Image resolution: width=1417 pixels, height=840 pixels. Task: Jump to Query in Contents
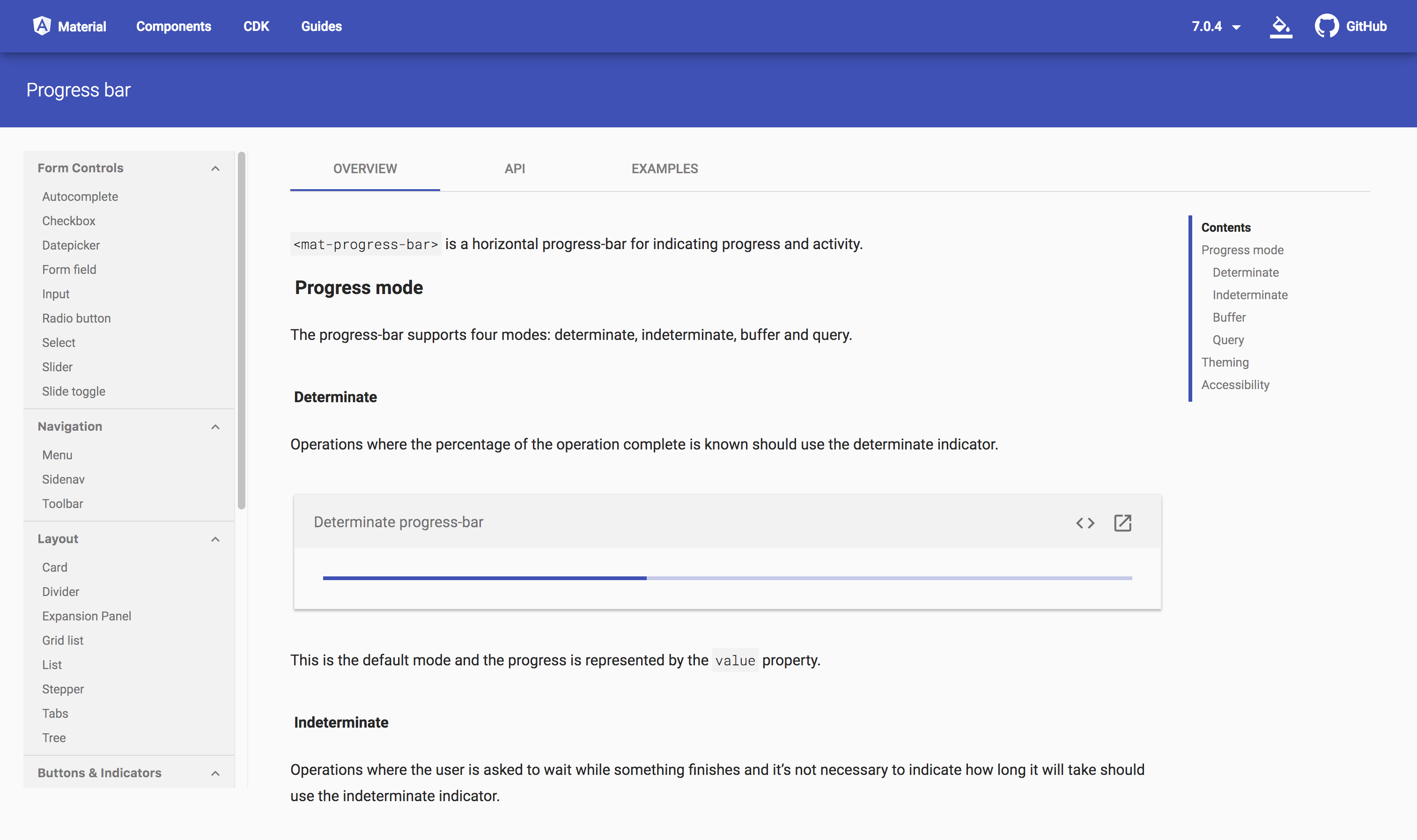[1228, 339]
